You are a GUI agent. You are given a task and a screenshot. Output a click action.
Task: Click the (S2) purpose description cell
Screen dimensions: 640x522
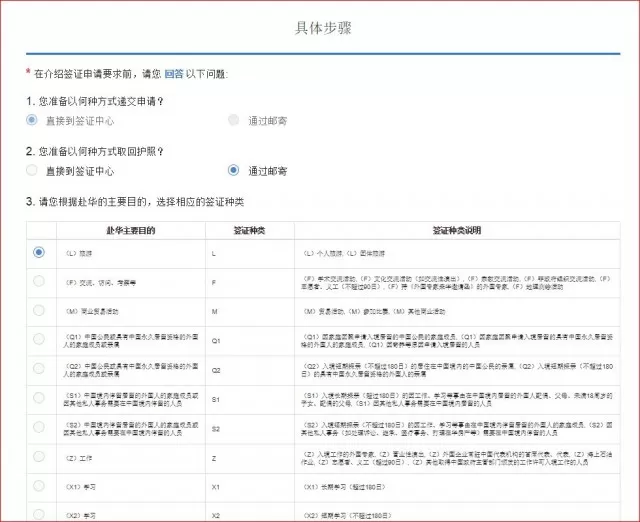131,429
